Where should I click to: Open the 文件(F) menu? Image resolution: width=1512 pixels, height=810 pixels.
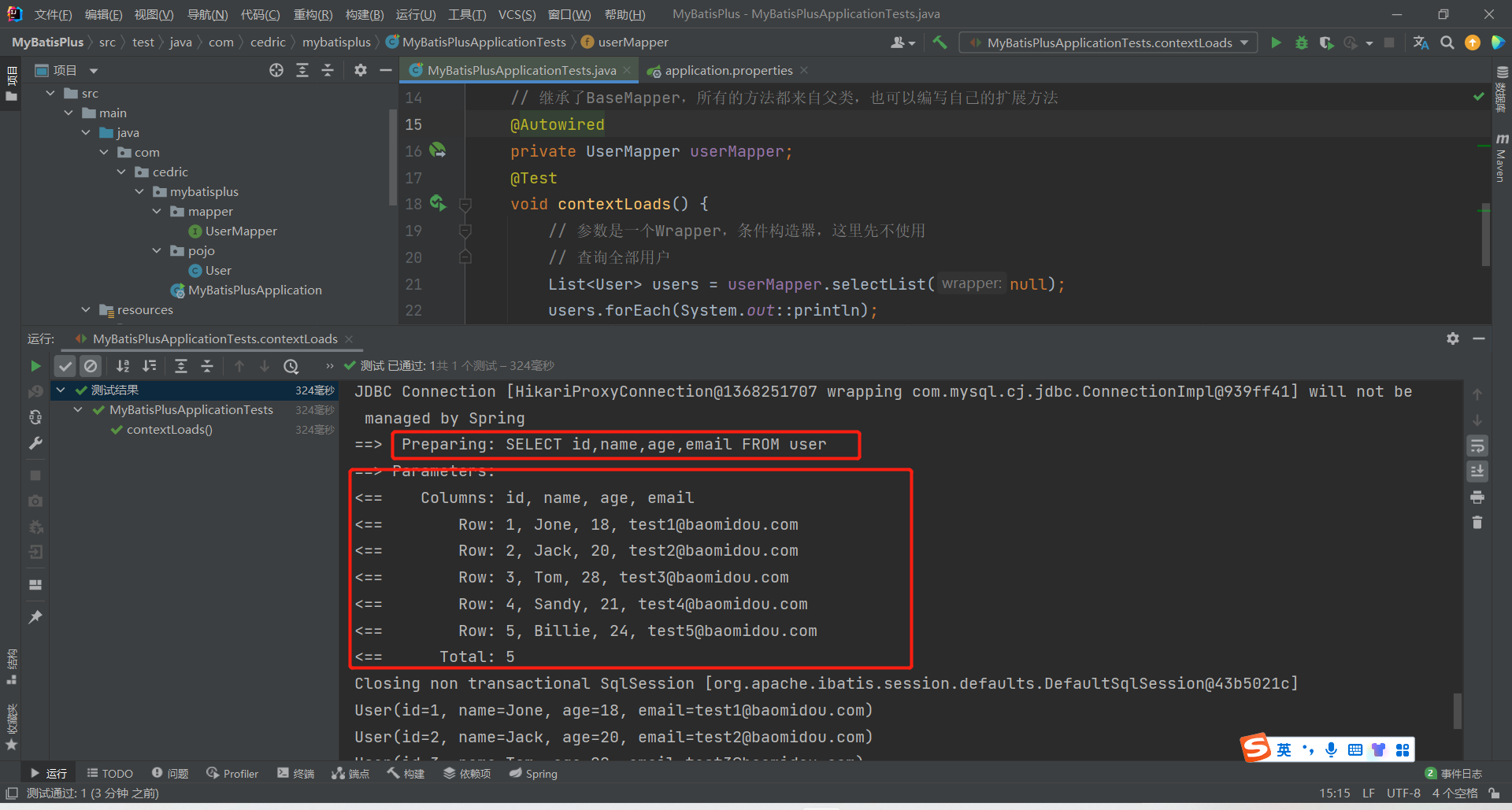[53, 14]
